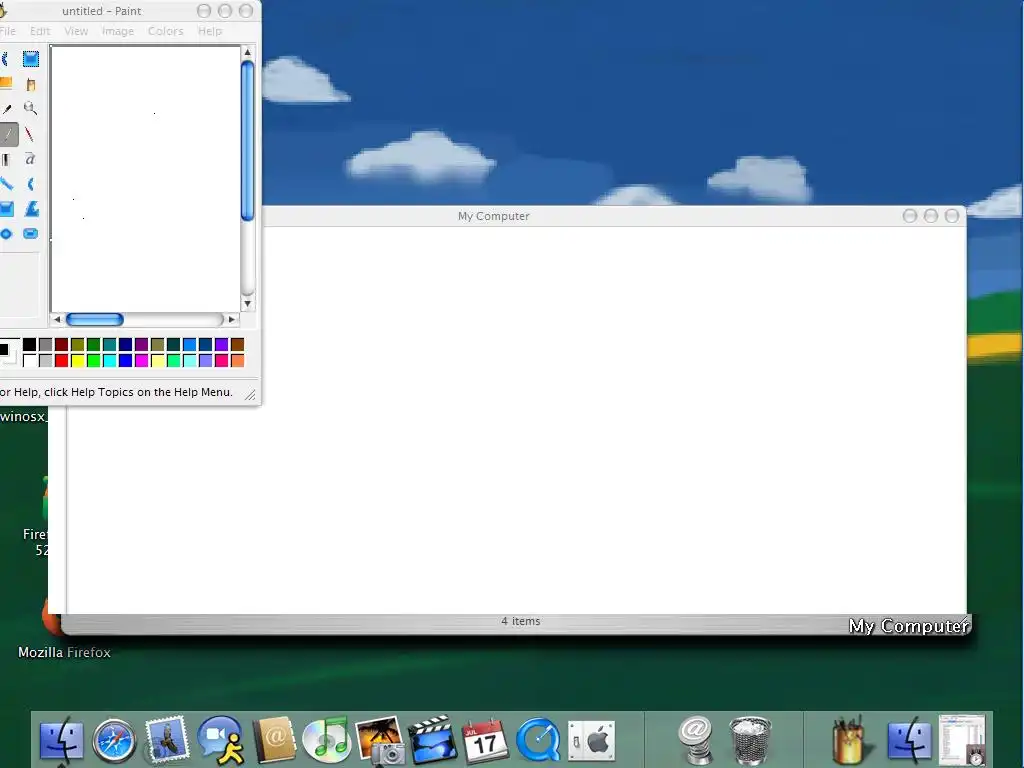Open the Trash in the dock

(x=750, y=740)
